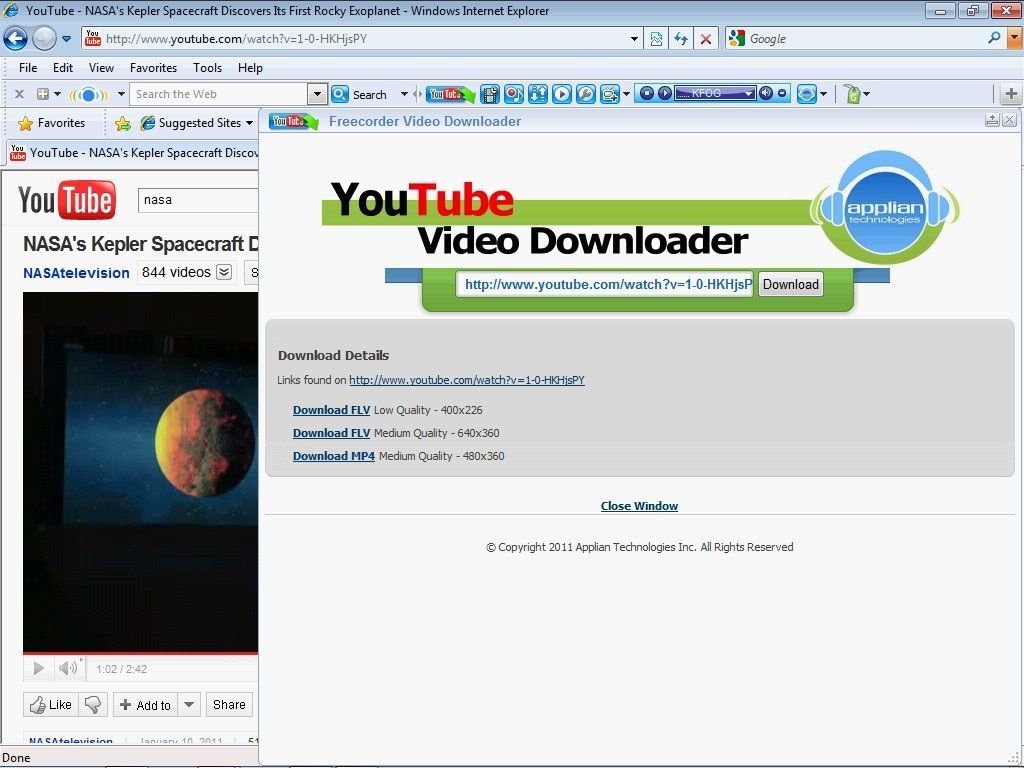The height and width of the screenshot is (768, 1024).
Task: Click the Close Window link
Action: click(x=639, y=506)
